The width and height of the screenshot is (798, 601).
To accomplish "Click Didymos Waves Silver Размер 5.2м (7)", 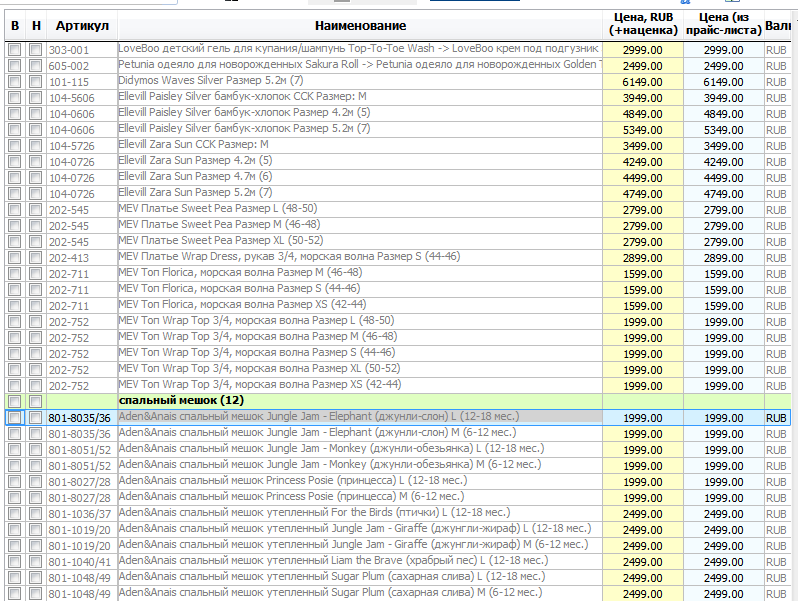I will point(211,80).
